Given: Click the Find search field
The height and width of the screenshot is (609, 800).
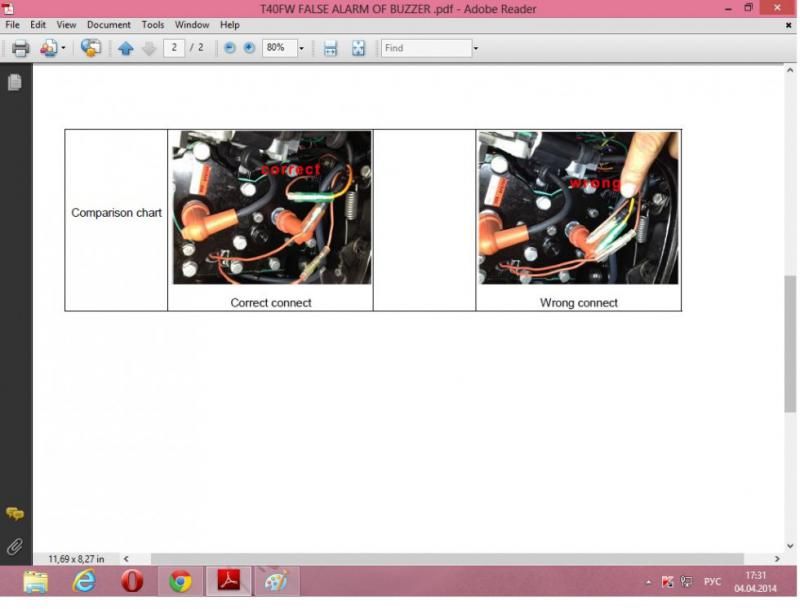Looking at the screenshot, I should [426, 48].
